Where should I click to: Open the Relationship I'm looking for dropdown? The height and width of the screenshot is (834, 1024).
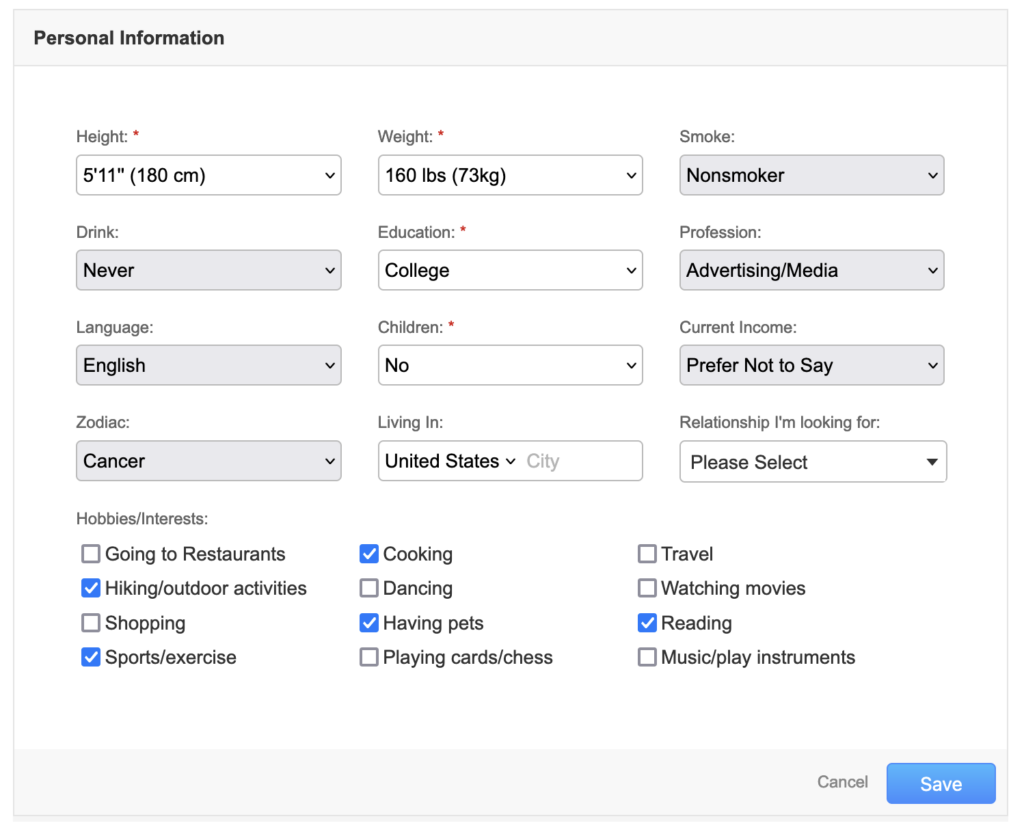click(x=813, y=462)
